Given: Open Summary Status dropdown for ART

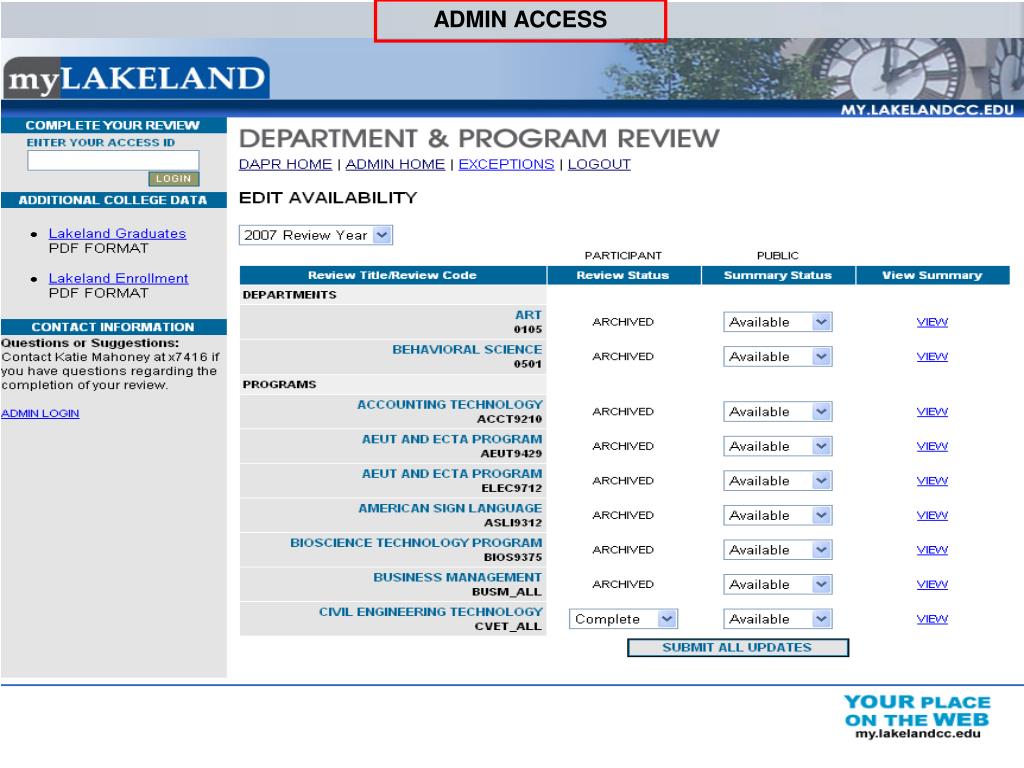Looking at the screenshot, I should pyautogui.click(x=777, y=322).
